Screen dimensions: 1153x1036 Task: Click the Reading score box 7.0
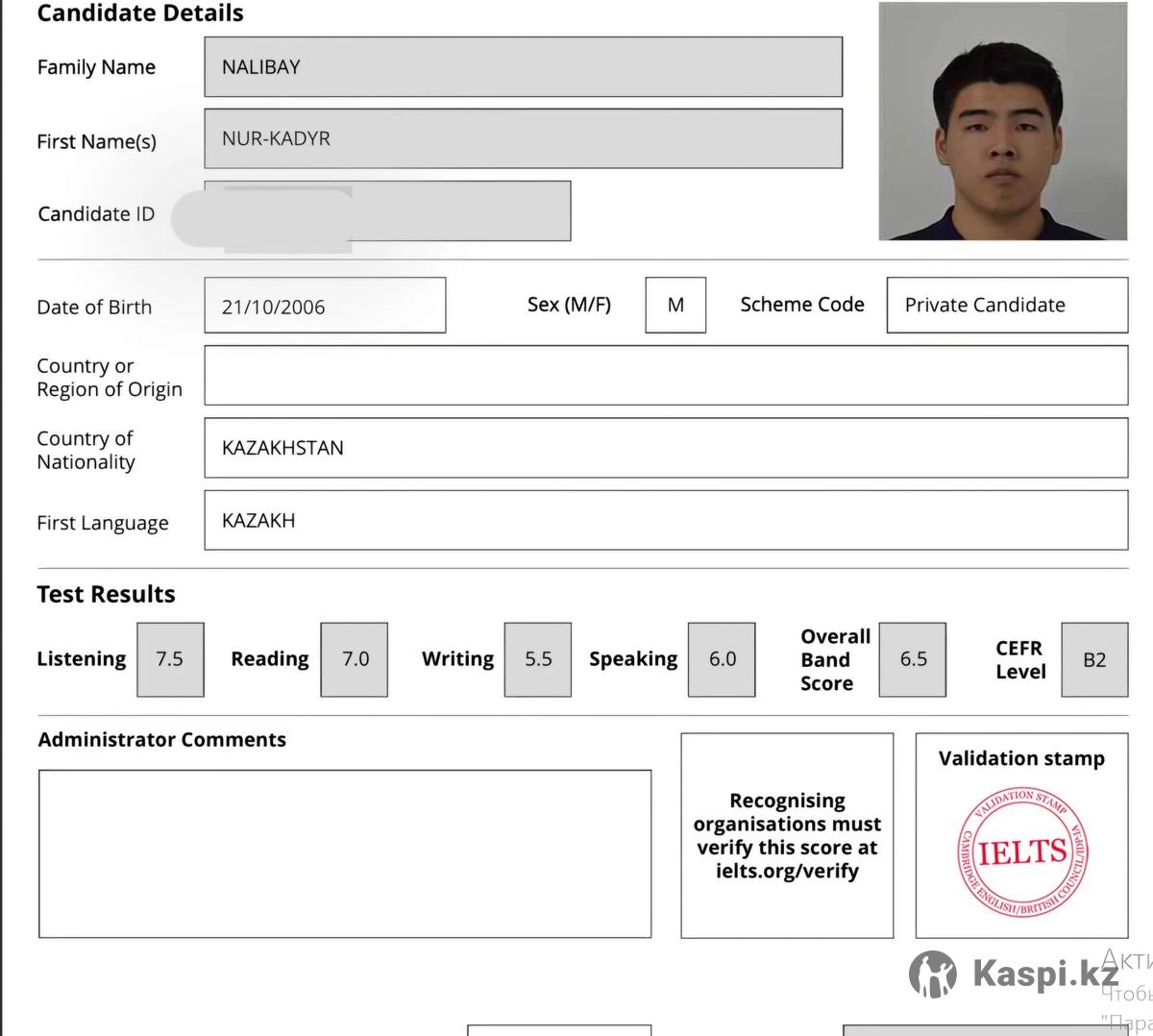click(355, 659)
